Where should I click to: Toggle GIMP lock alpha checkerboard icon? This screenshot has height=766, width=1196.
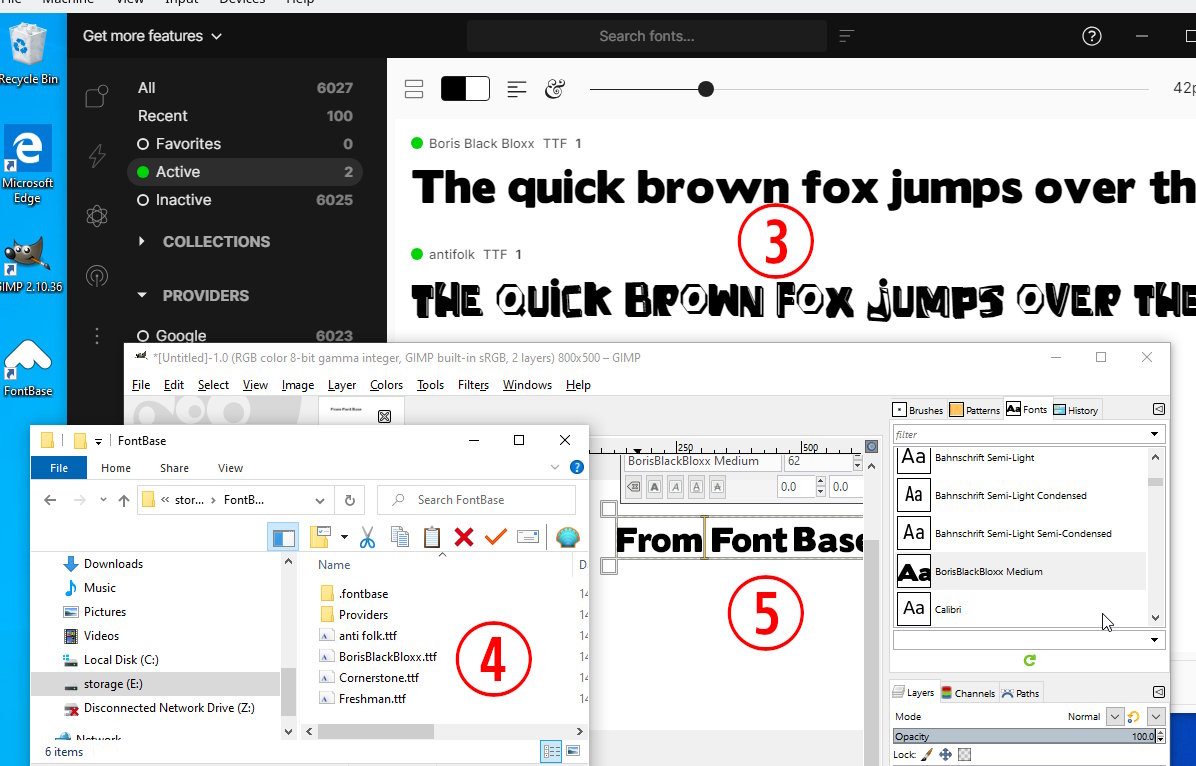(x=965, y=754)
